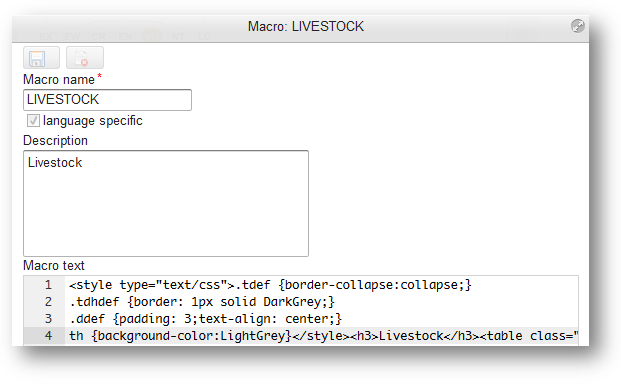
Task: Click the Description label
Action: point(55,141)
